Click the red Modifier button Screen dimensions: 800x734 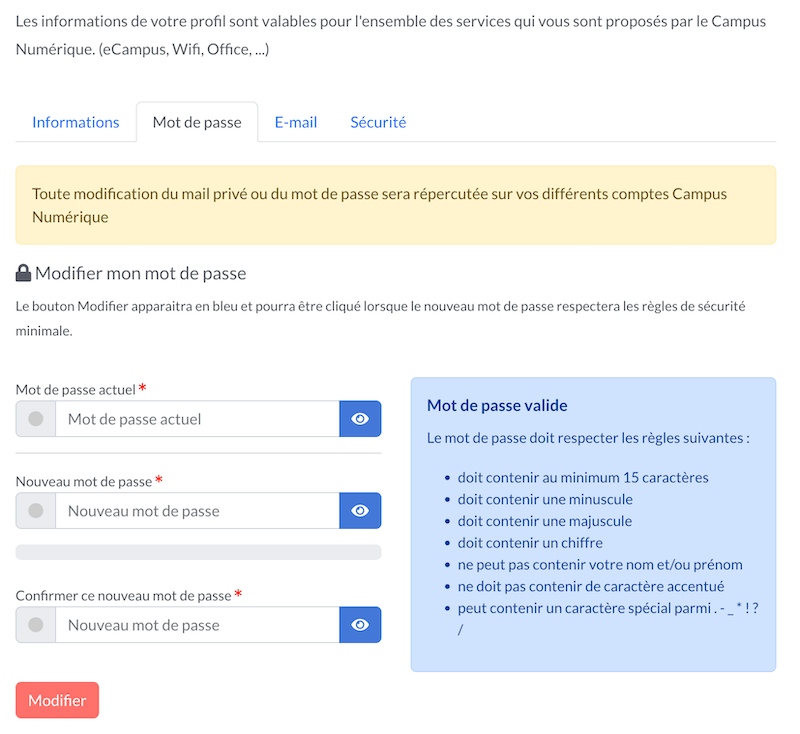(57, 700)
